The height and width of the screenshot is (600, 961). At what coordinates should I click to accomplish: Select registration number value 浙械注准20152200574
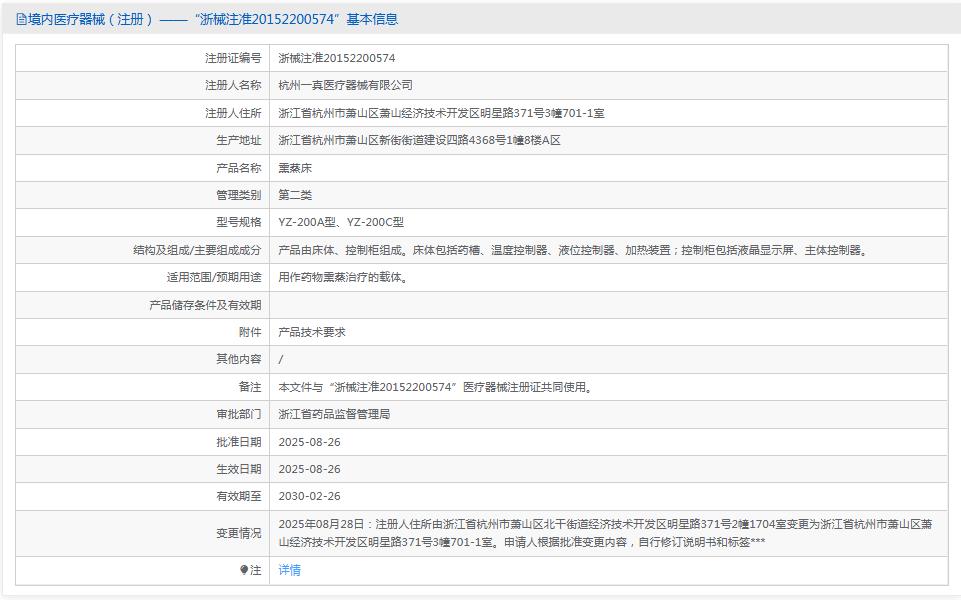click(x=336, y=58)
